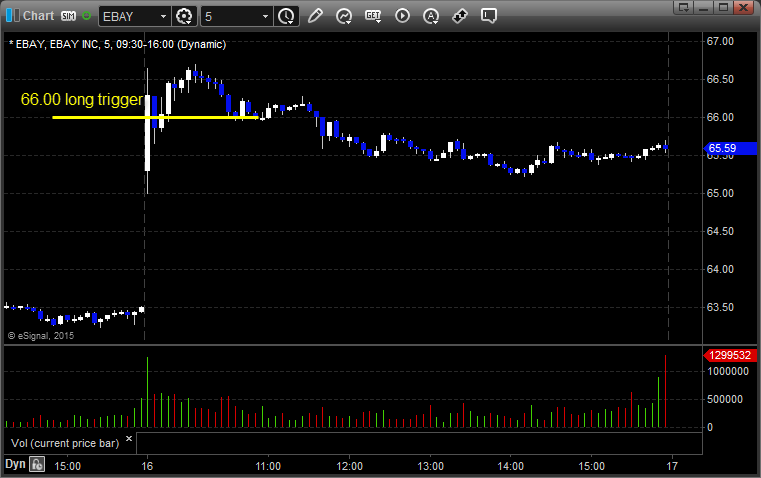The image size is (761, 478).
Task: Click the blue symbol-link bars icon
Action: coord(13,16)
